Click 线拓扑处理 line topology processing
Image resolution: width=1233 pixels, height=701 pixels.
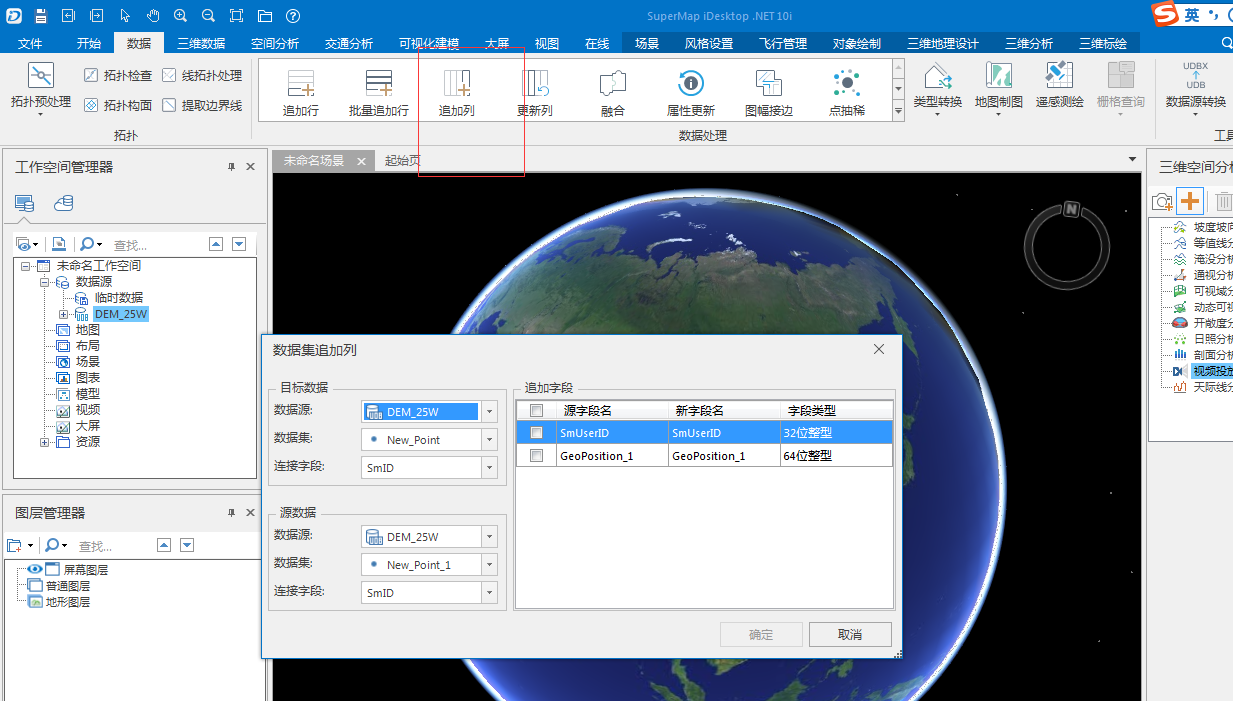point(202,75)
